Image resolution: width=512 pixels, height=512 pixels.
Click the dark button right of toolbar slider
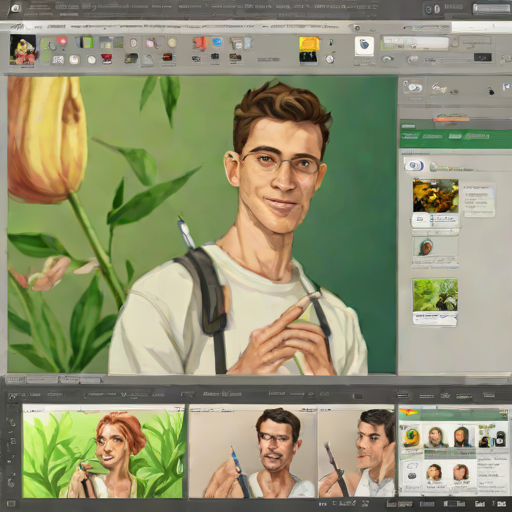(482, 57)
